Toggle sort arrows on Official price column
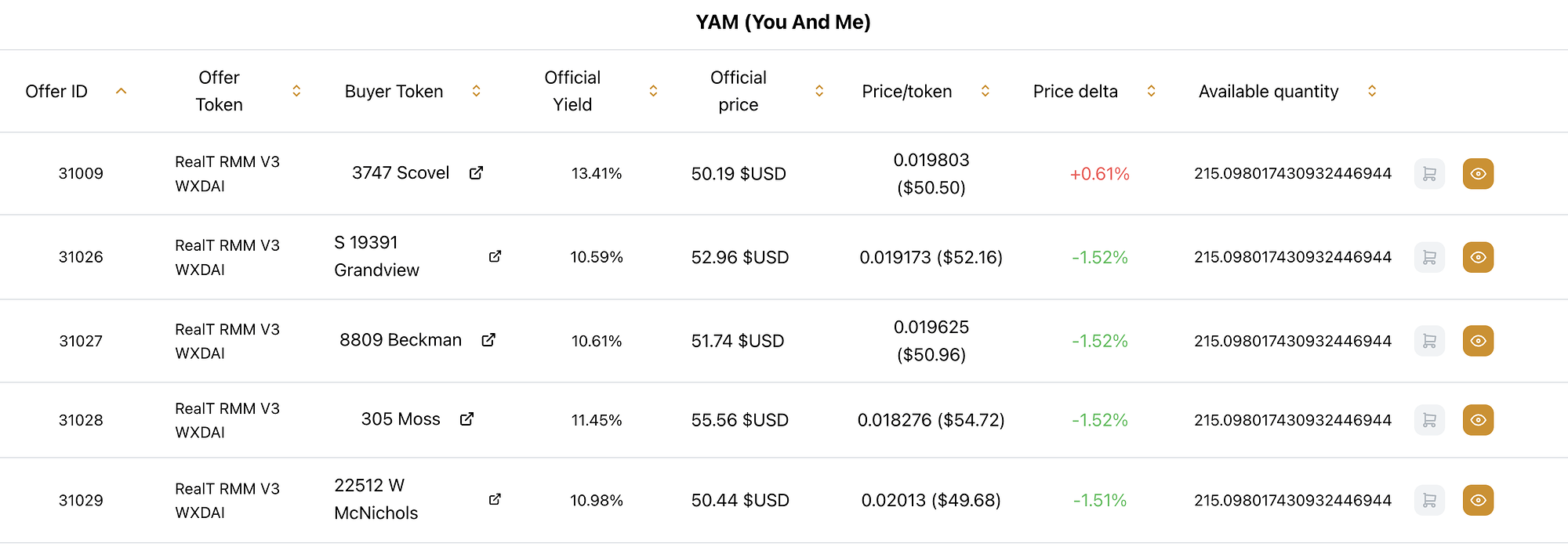 coord(819,91)
